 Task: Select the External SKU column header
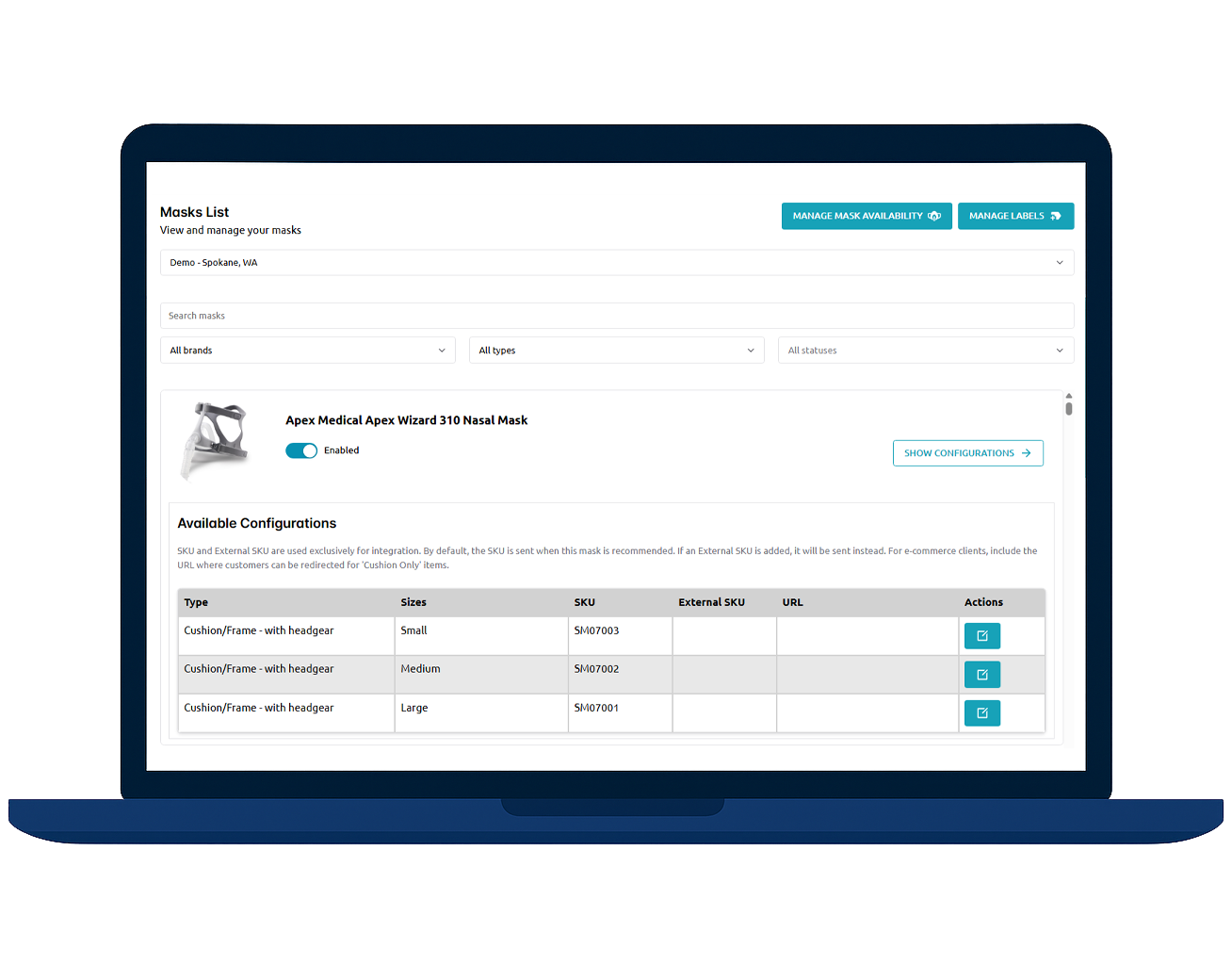pos(711,602)
